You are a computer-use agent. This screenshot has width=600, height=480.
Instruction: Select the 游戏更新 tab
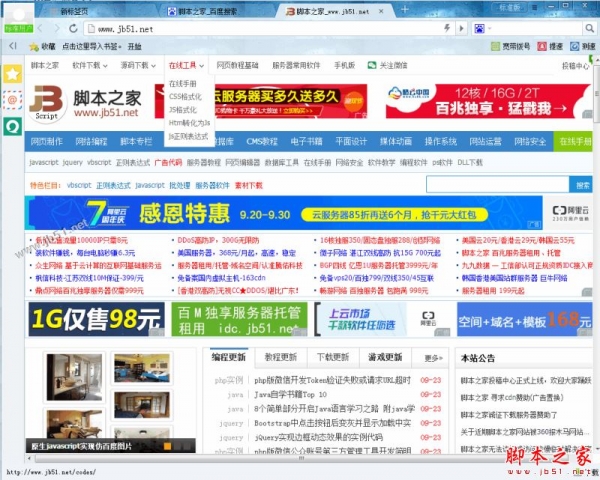(385, 357)
